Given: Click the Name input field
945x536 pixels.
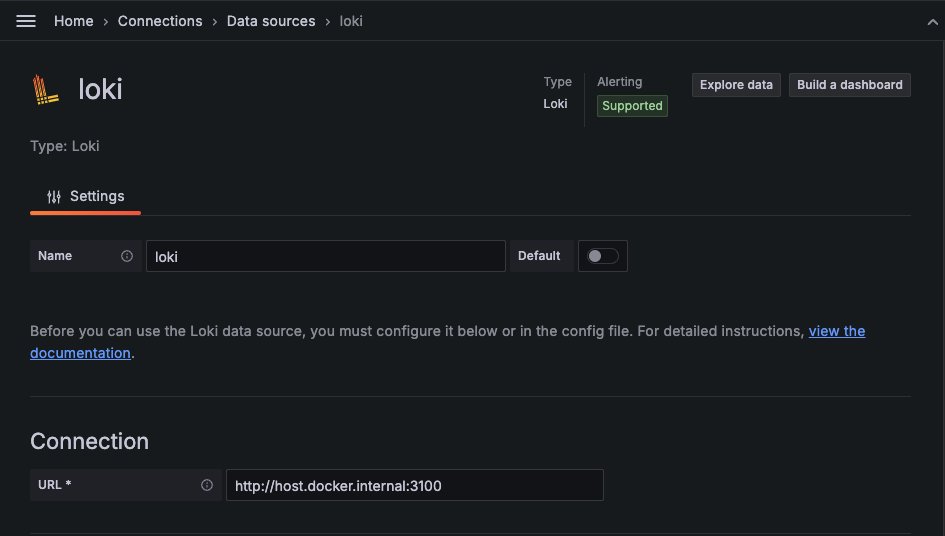Looking at the screenshot, I should point(325,256).
